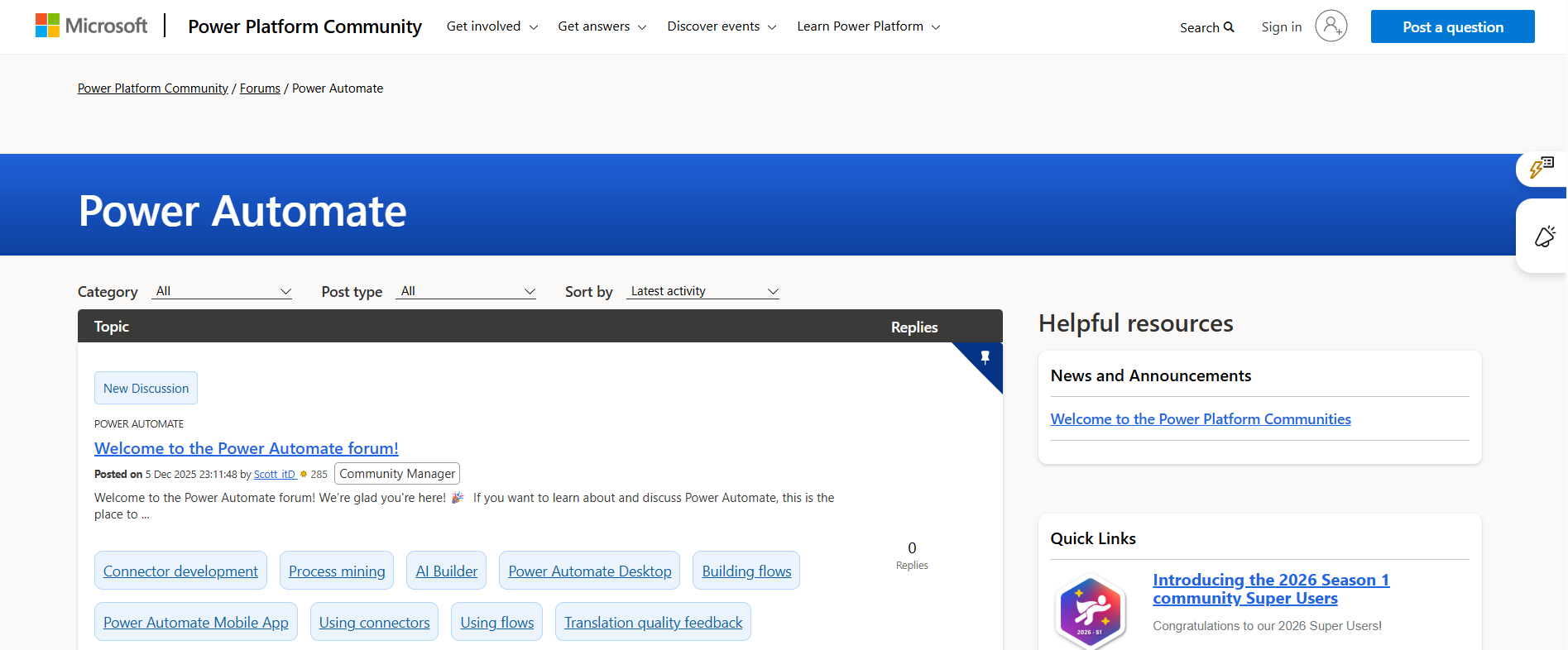Select the Translation quality feedback tag

(x=653, y=622)
